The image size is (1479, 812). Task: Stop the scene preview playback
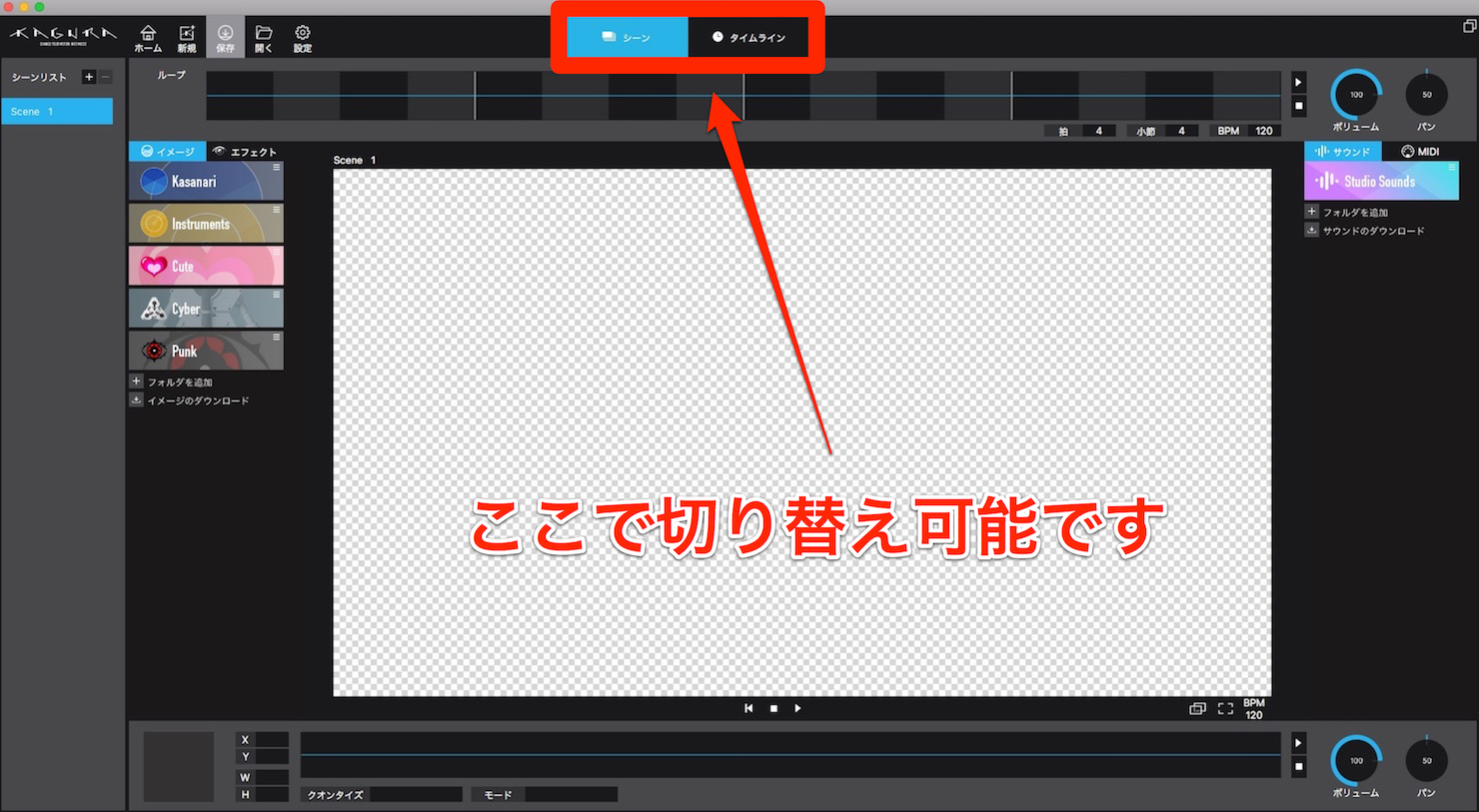tap(773, 708)
